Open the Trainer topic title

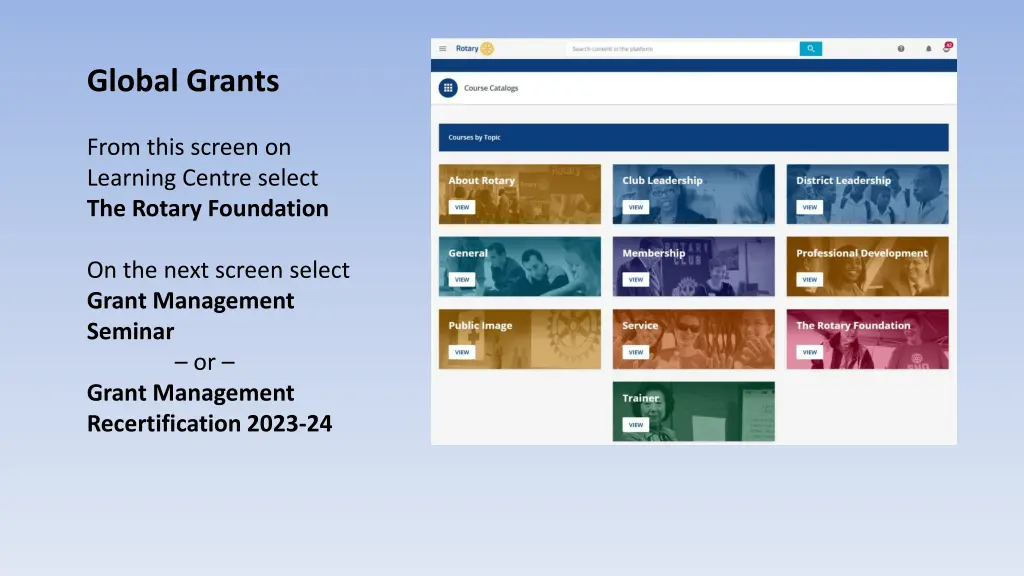pos(640,398)
